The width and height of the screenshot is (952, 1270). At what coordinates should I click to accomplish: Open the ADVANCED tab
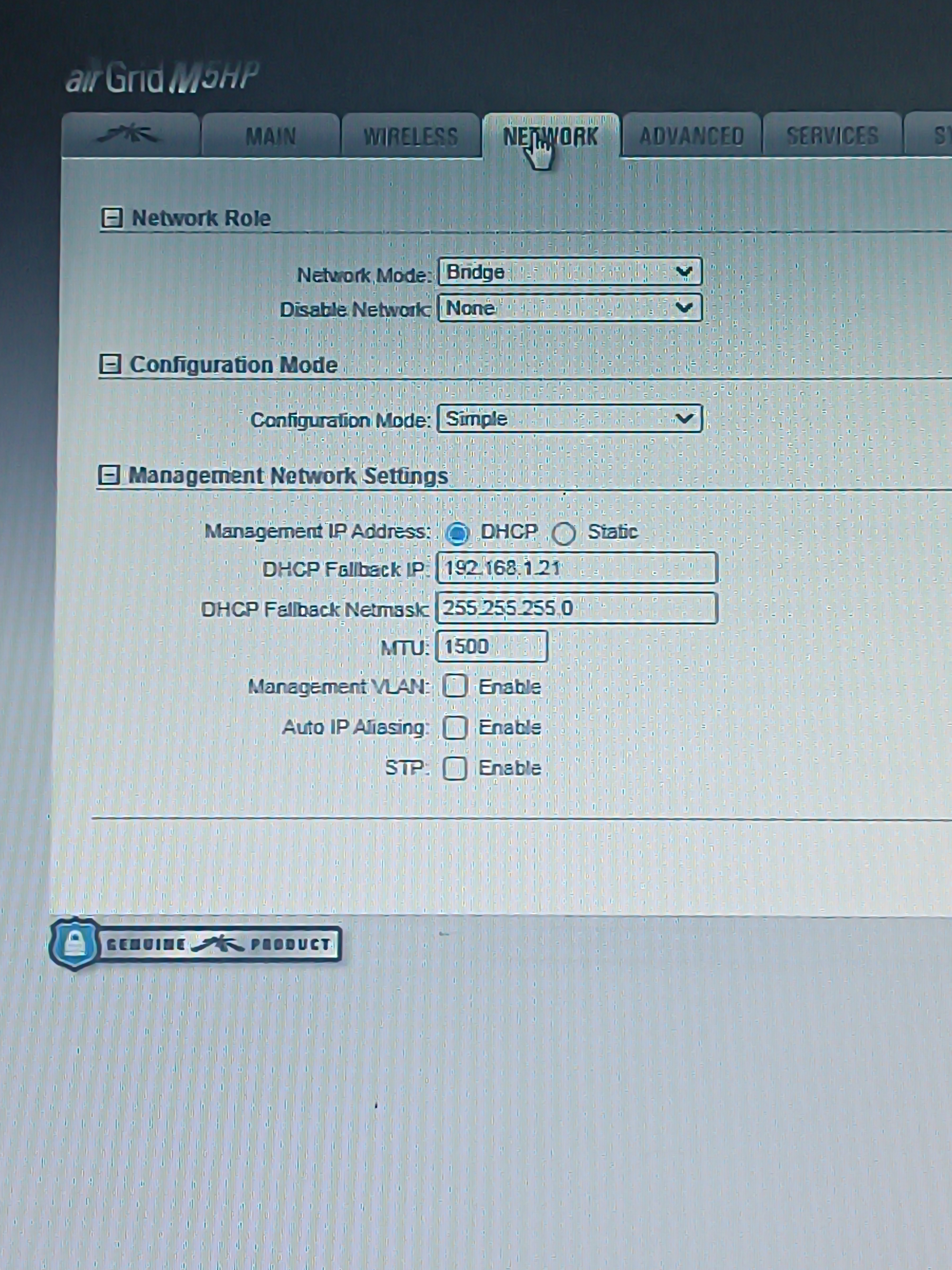[691, 136]
